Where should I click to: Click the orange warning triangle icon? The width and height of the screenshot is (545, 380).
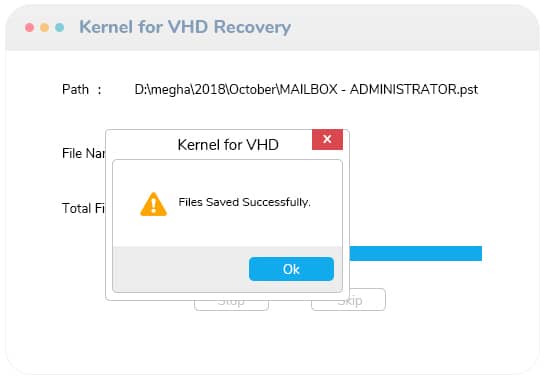pos(153,204)
